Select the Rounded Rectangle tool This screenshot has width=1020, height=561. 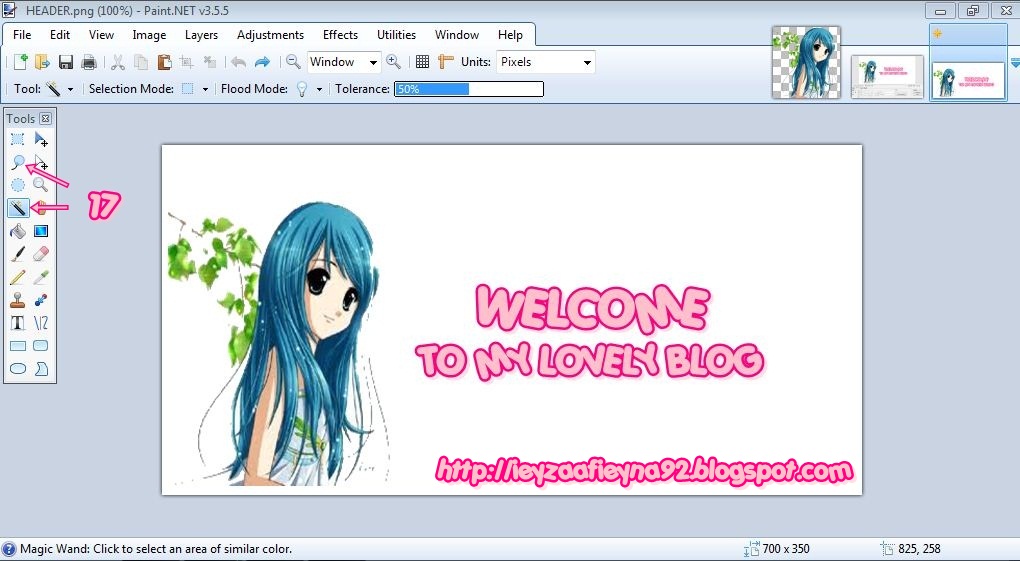click(x=41, y=346)
